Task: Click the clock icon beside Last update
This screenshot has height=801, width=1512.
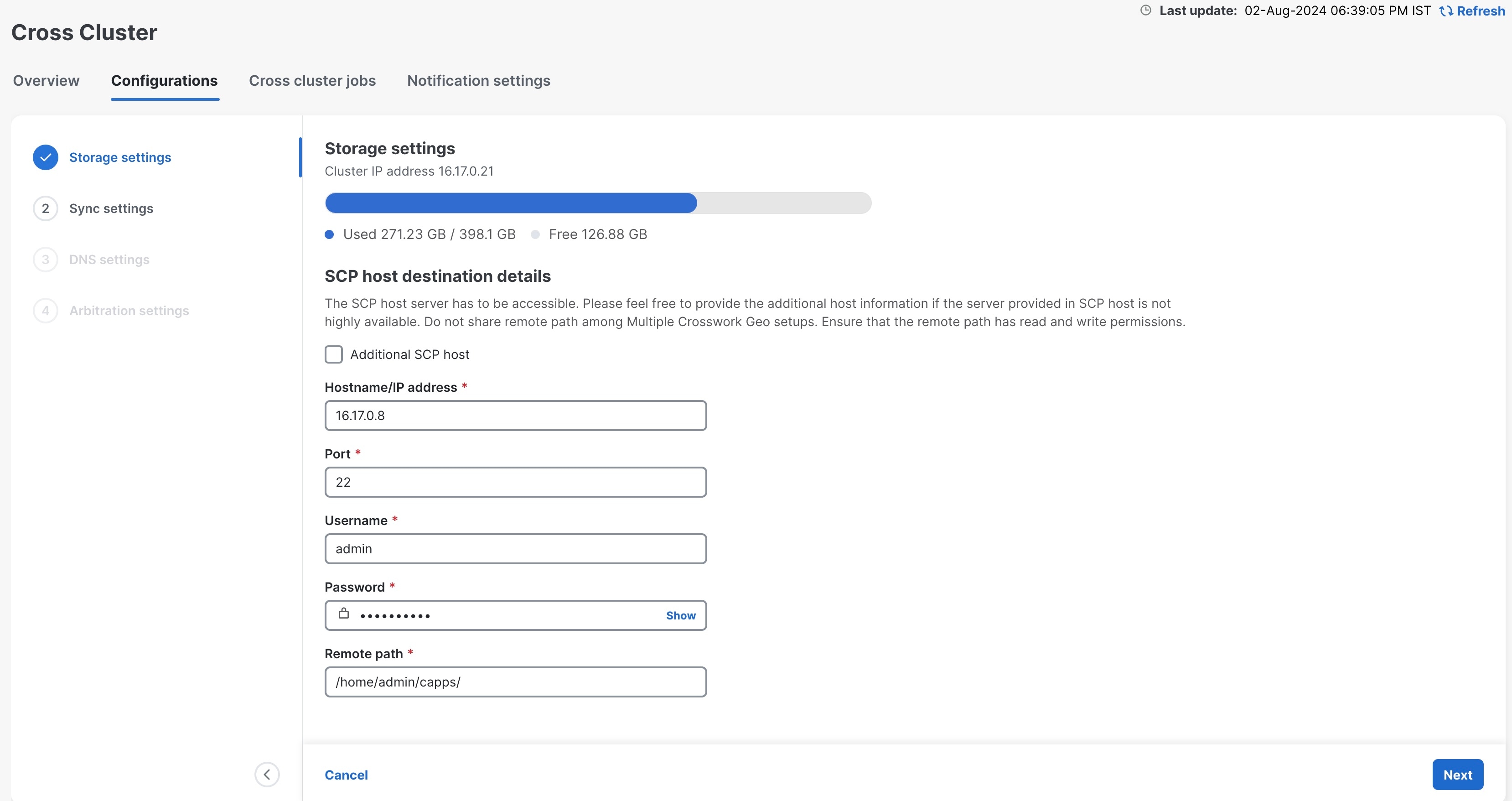Action: [1145, 10]
